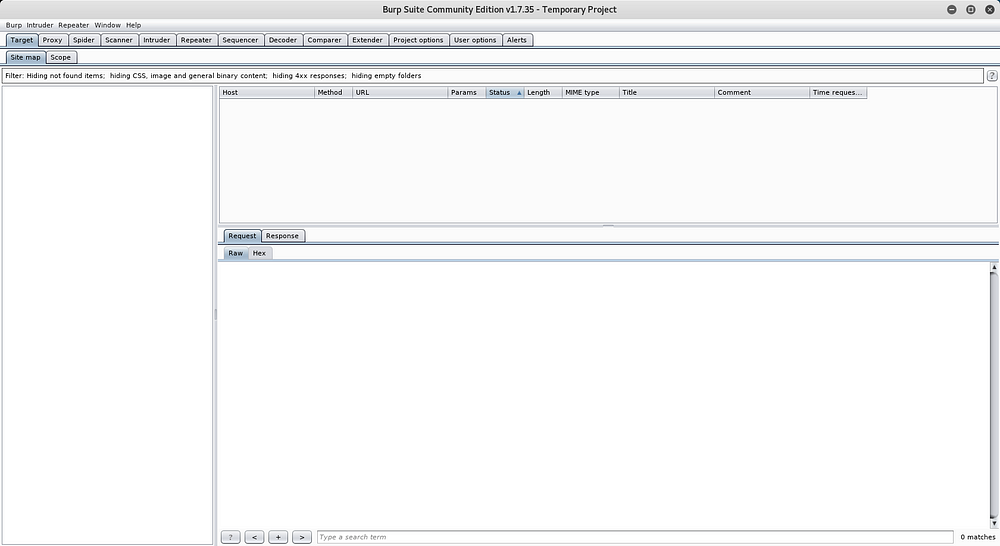The image size is (1000, 546).
Task: Switch to the Proxy tab
Action: tap(52, 40)
